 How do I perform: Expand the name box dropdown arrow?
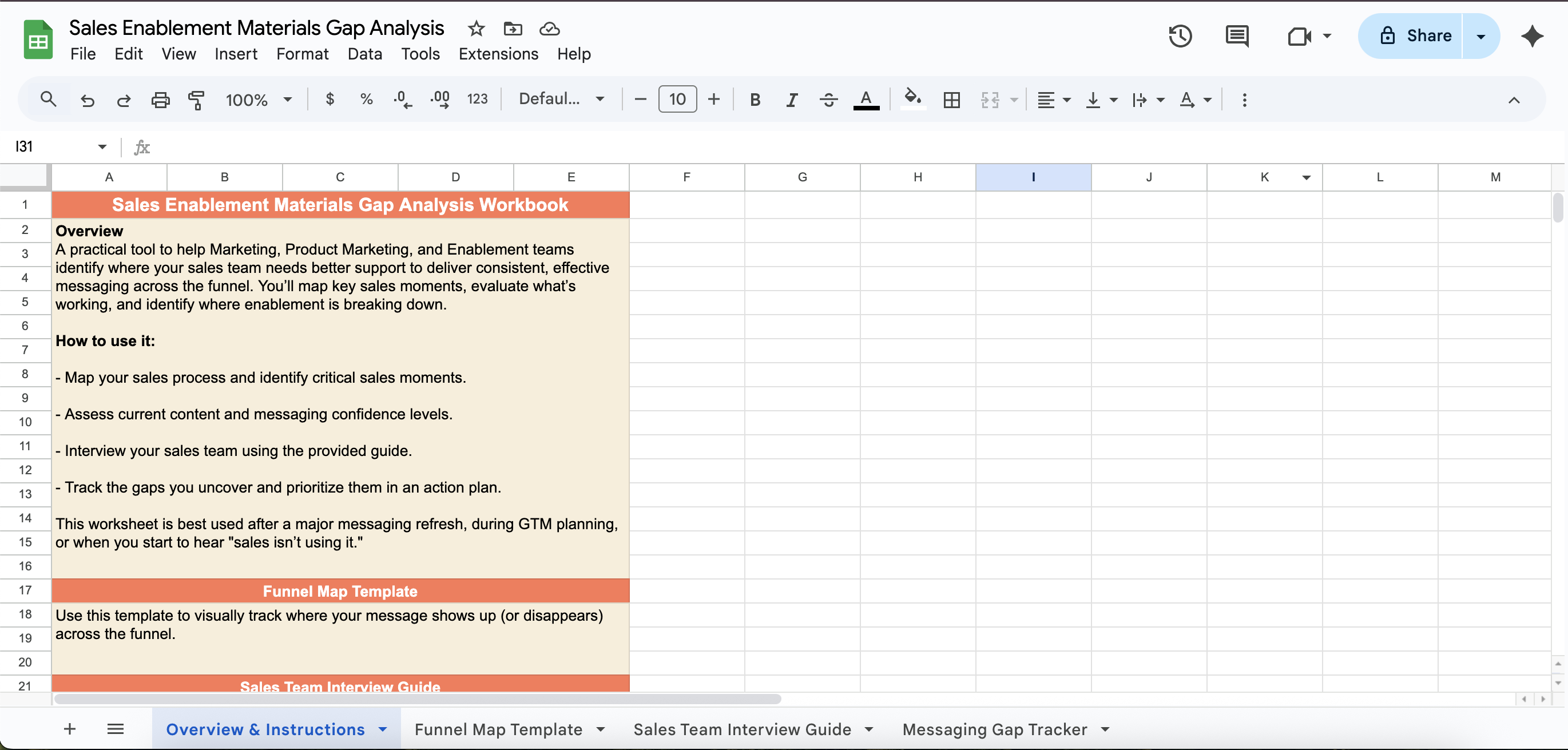point(102,146)
